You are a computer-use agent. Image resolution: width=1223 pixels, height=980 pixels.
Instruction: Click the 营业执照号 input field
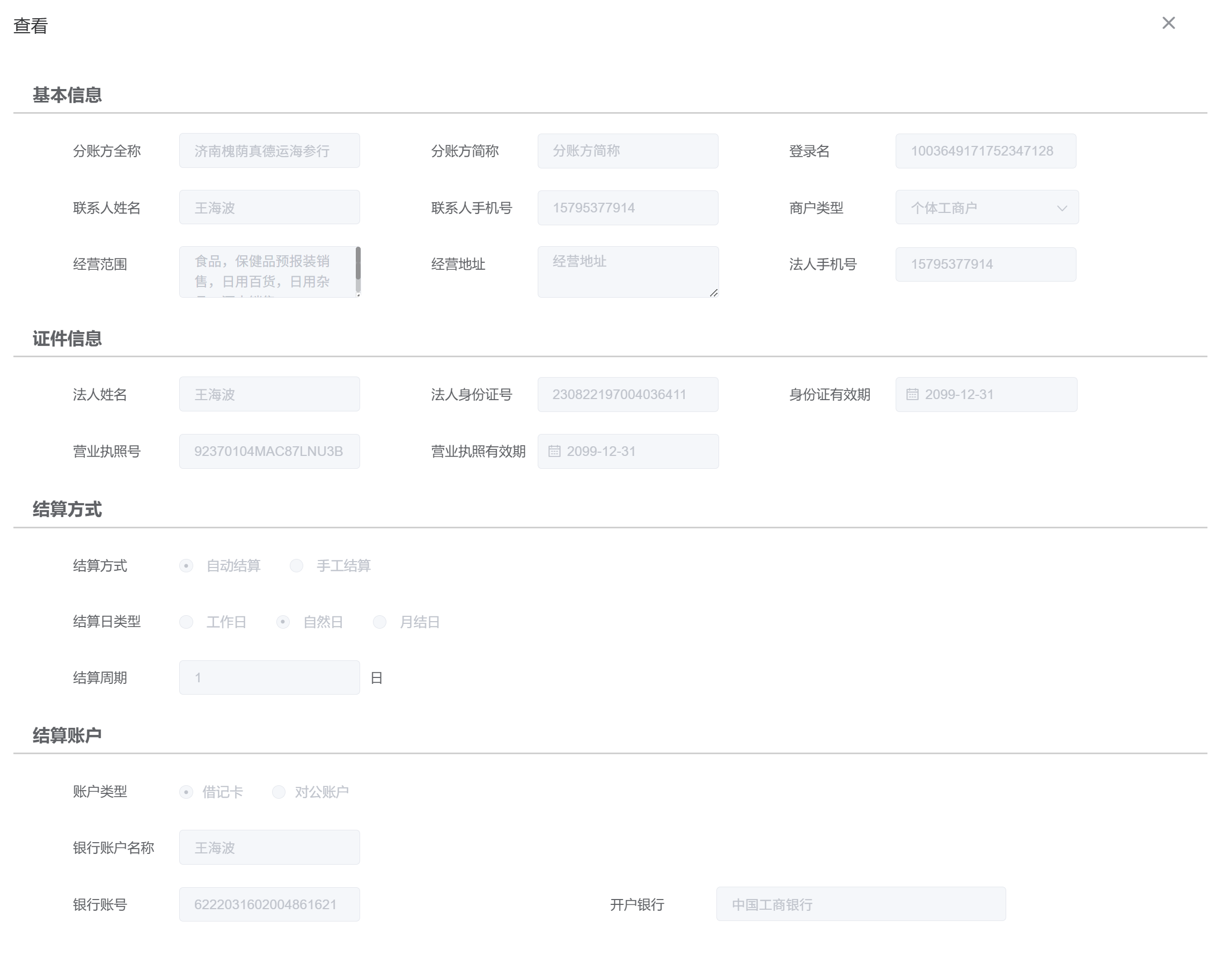[269, 452]
